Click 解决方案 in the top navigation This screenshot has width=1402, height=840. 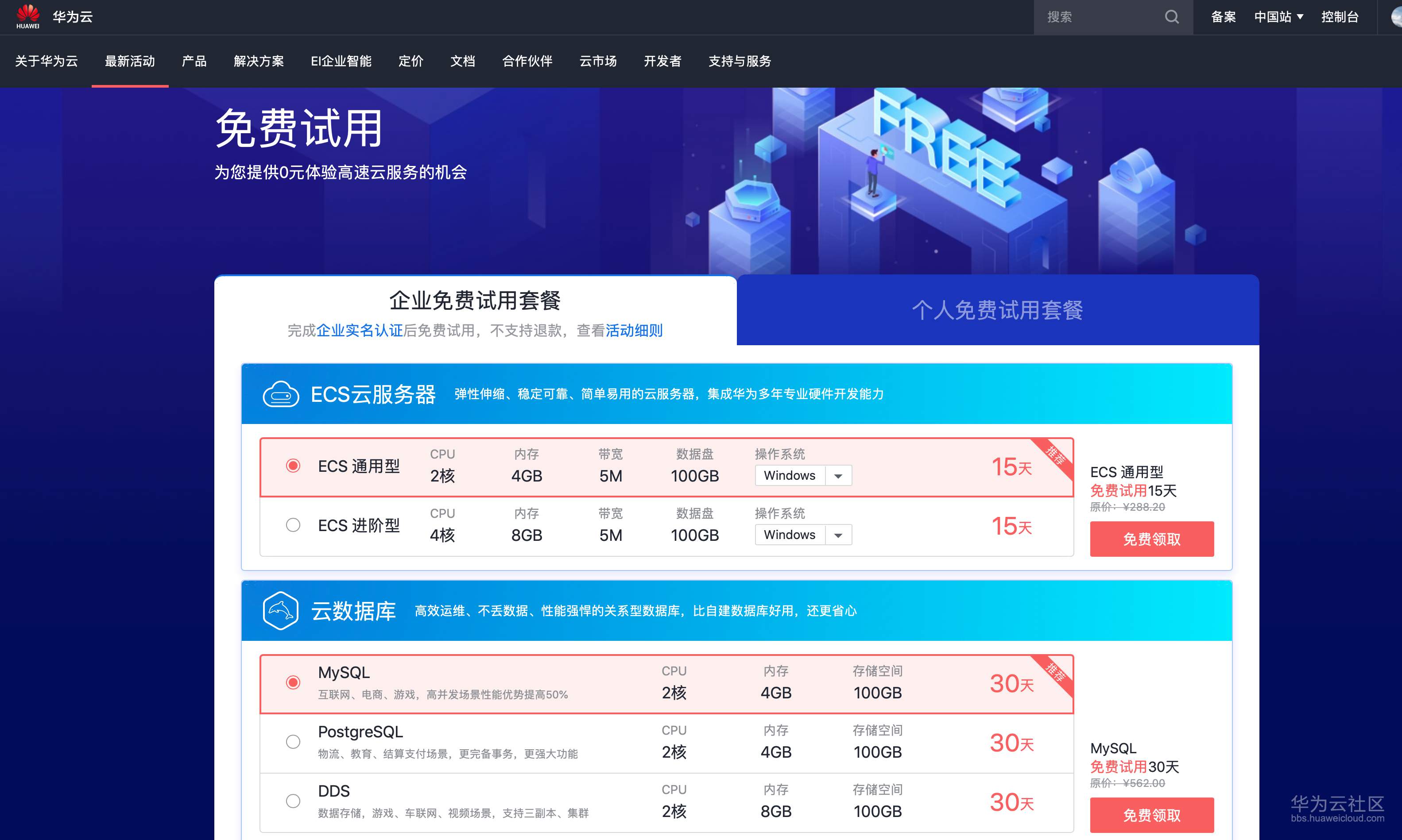pos(259,62)
